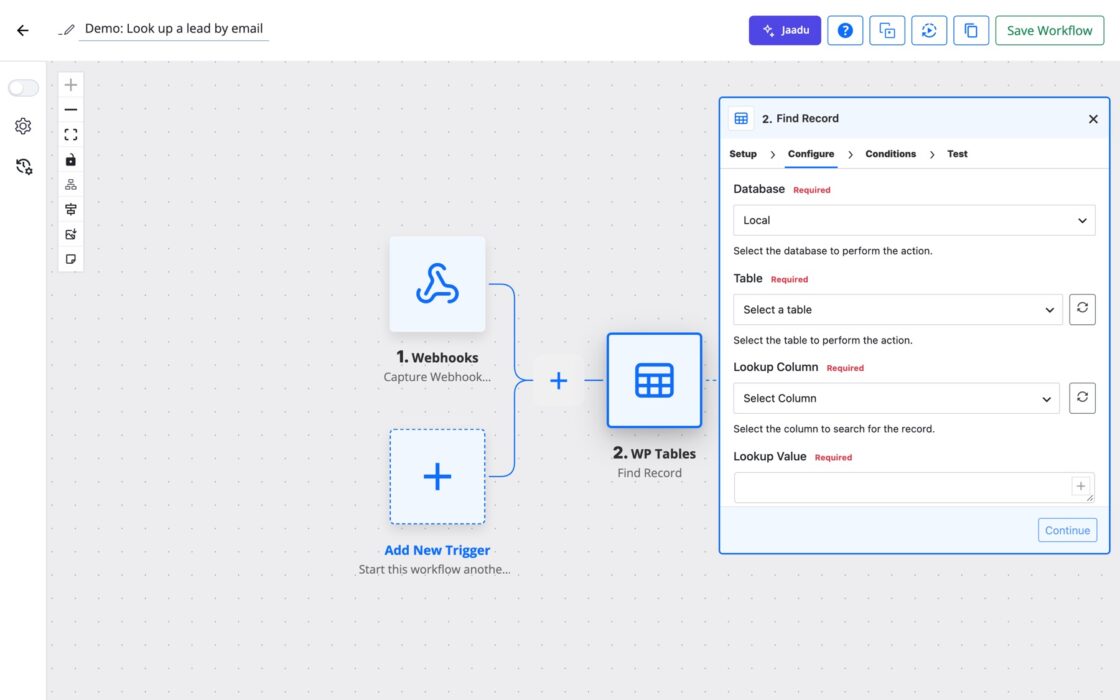The height and width of the screenshot is (700, 1120).
Task: Click the '2. WP Tables' label
Action: (x=654, y=453)
